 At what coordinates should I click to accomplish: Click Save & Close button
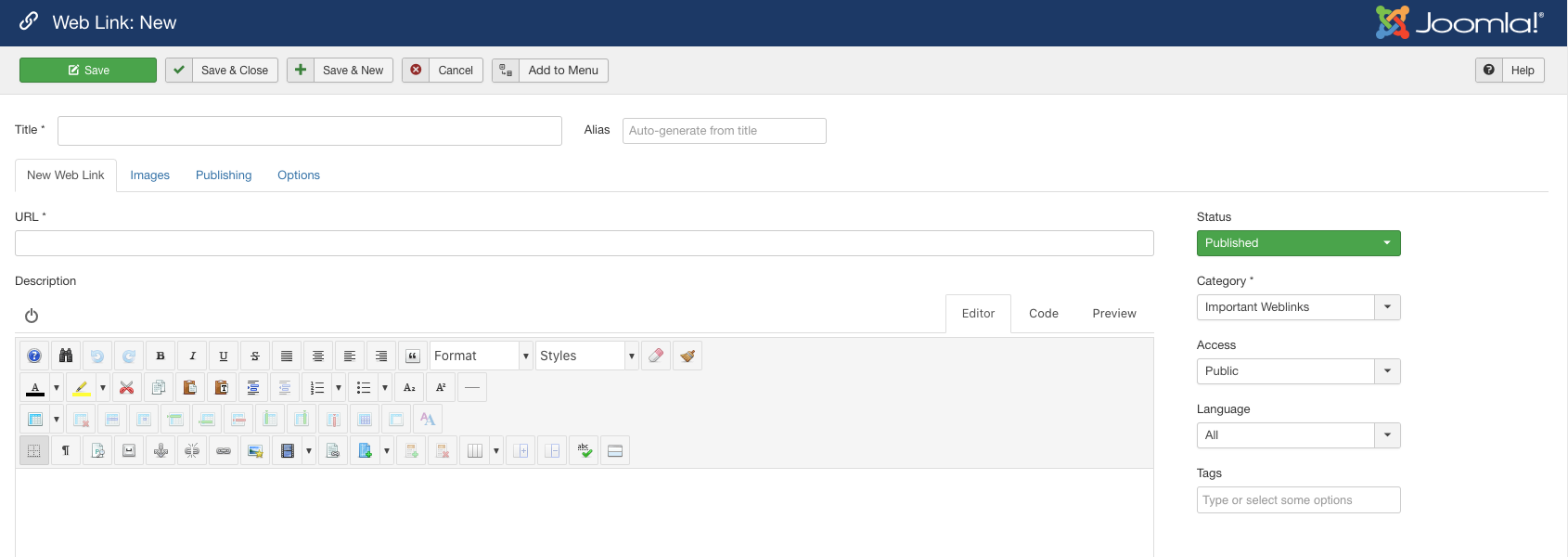pyautogui.click(x=222, y=71)
